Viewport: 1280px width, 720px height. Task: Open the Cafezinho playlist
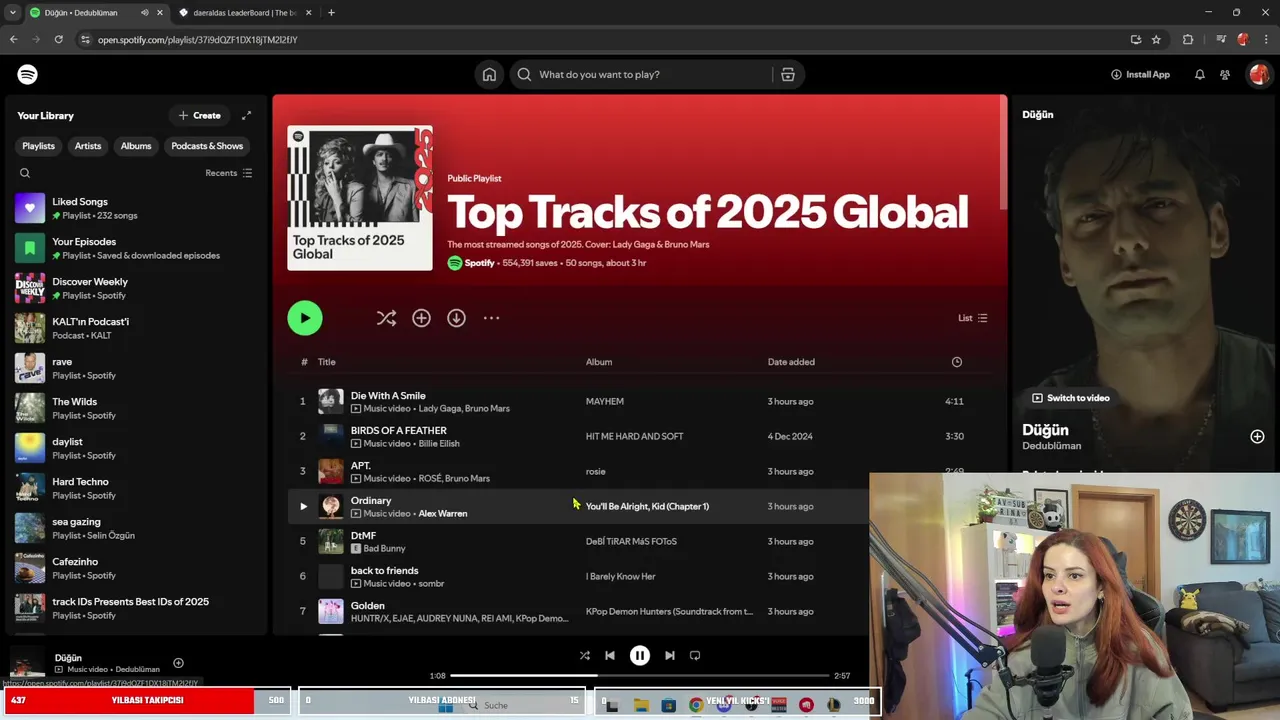click(x=135, y=568)
